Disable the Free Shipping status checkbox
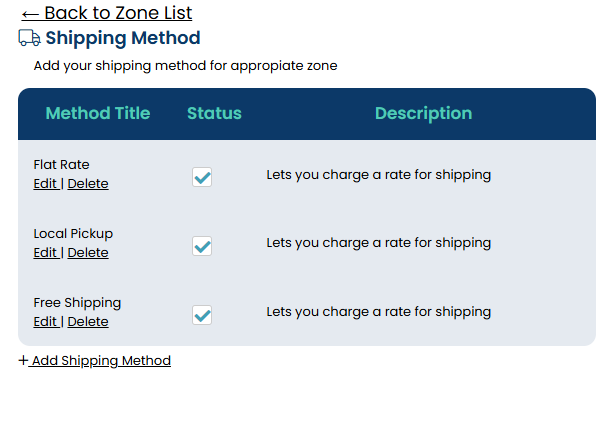The image size is (614, 424). 202,315
